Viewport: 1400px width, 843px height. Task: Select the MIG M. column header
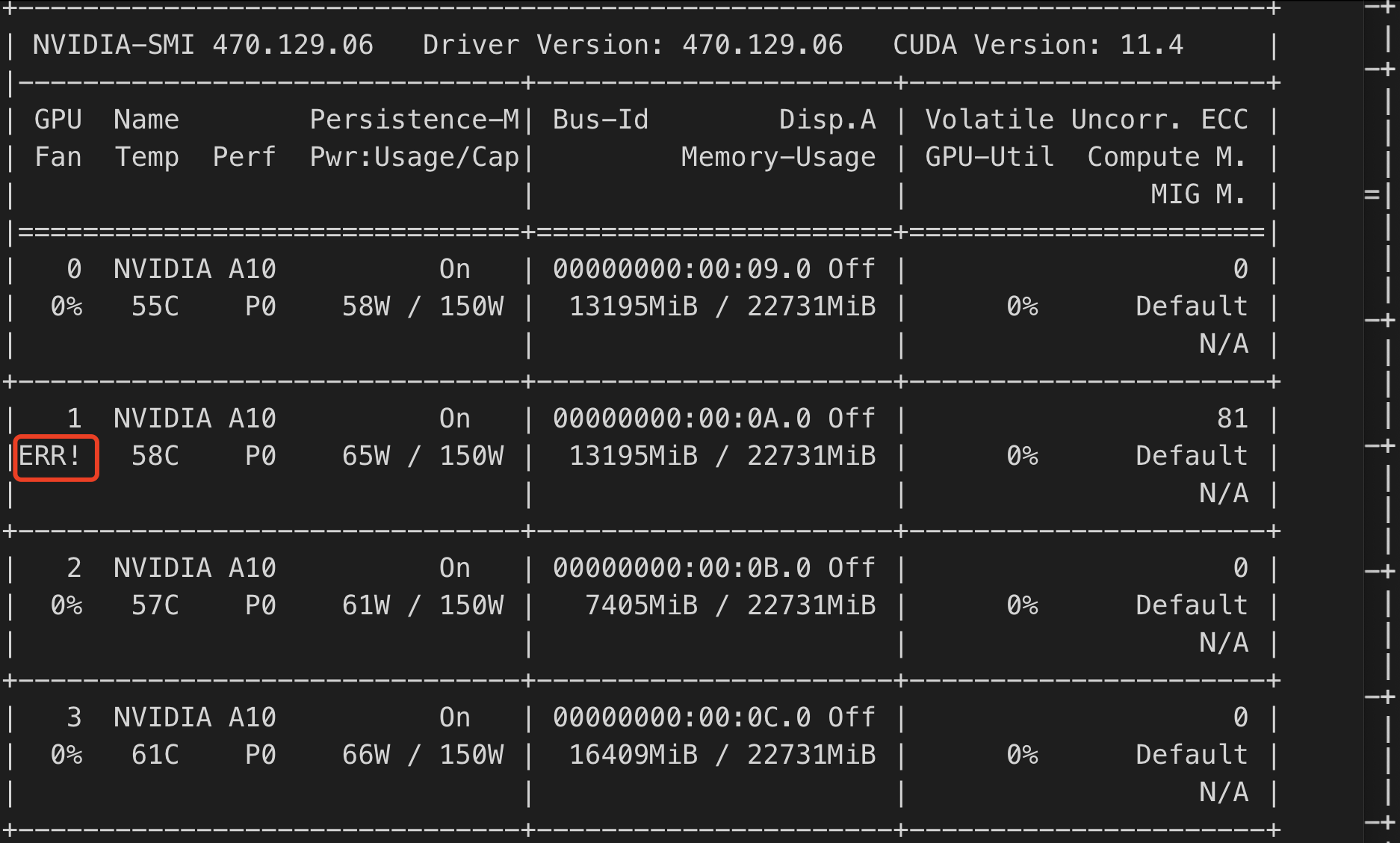tap(1199, 194)
